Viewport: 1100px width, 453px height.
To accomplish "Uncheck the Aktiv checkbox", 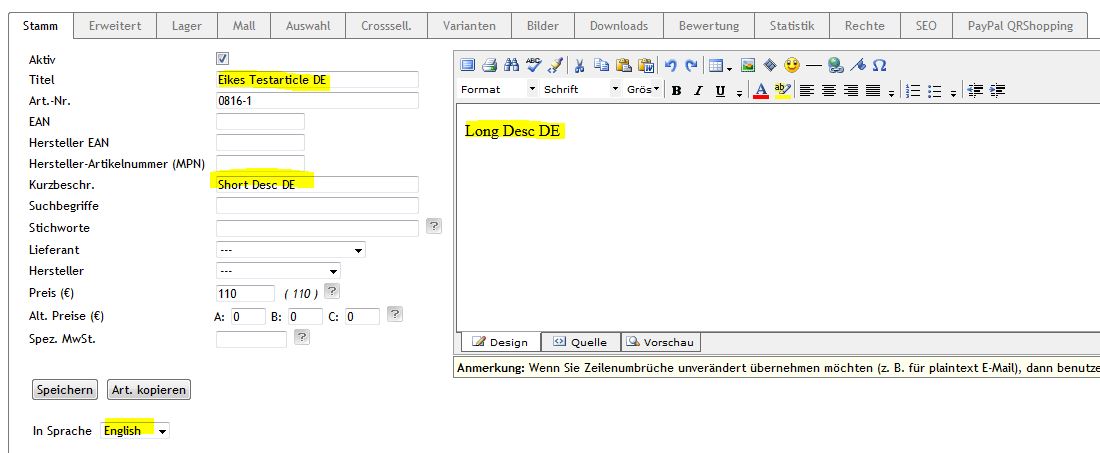I will [222, 59].
